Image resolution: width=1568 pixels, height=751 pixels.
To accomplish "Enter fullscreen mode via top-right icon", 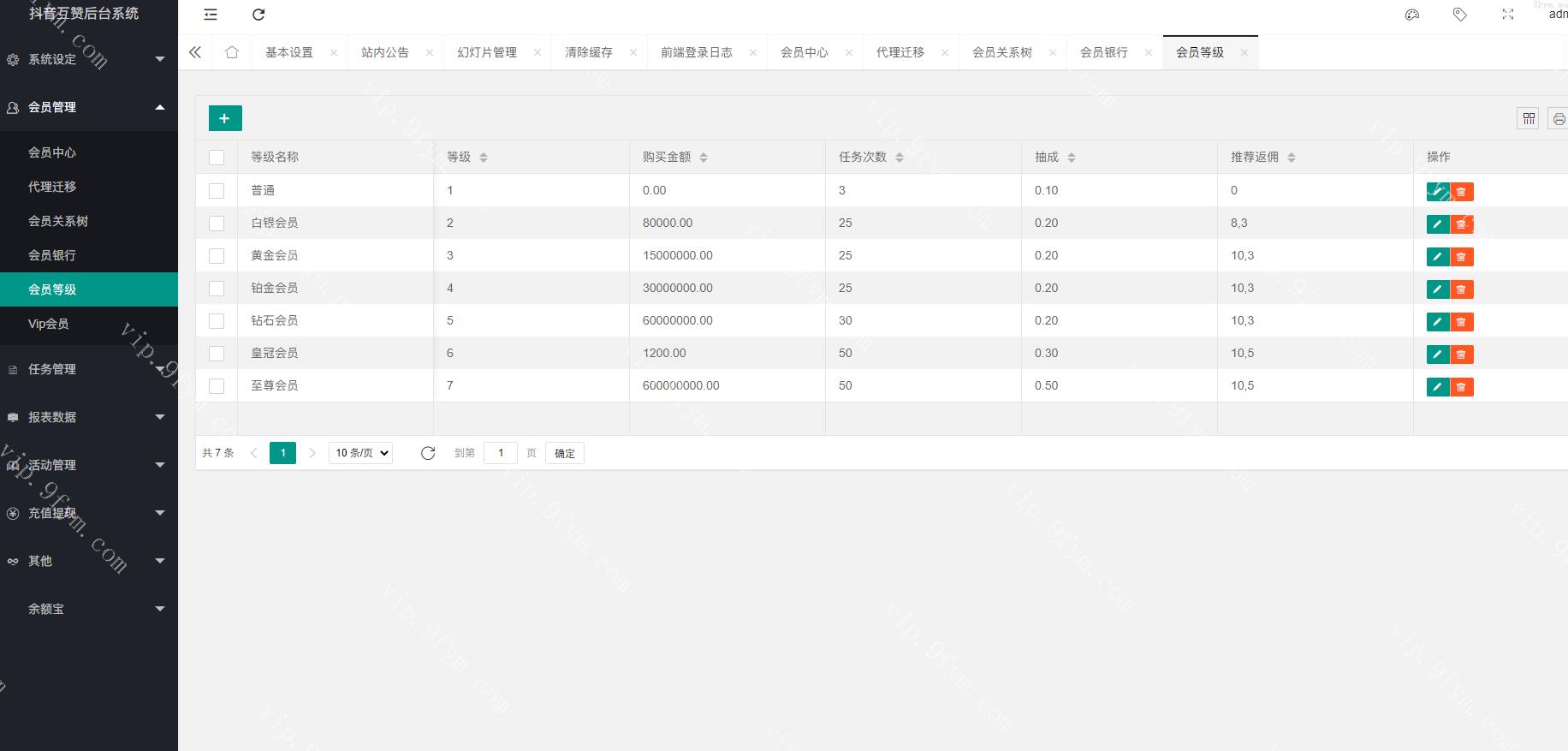I will click(x=1507, y=15).
